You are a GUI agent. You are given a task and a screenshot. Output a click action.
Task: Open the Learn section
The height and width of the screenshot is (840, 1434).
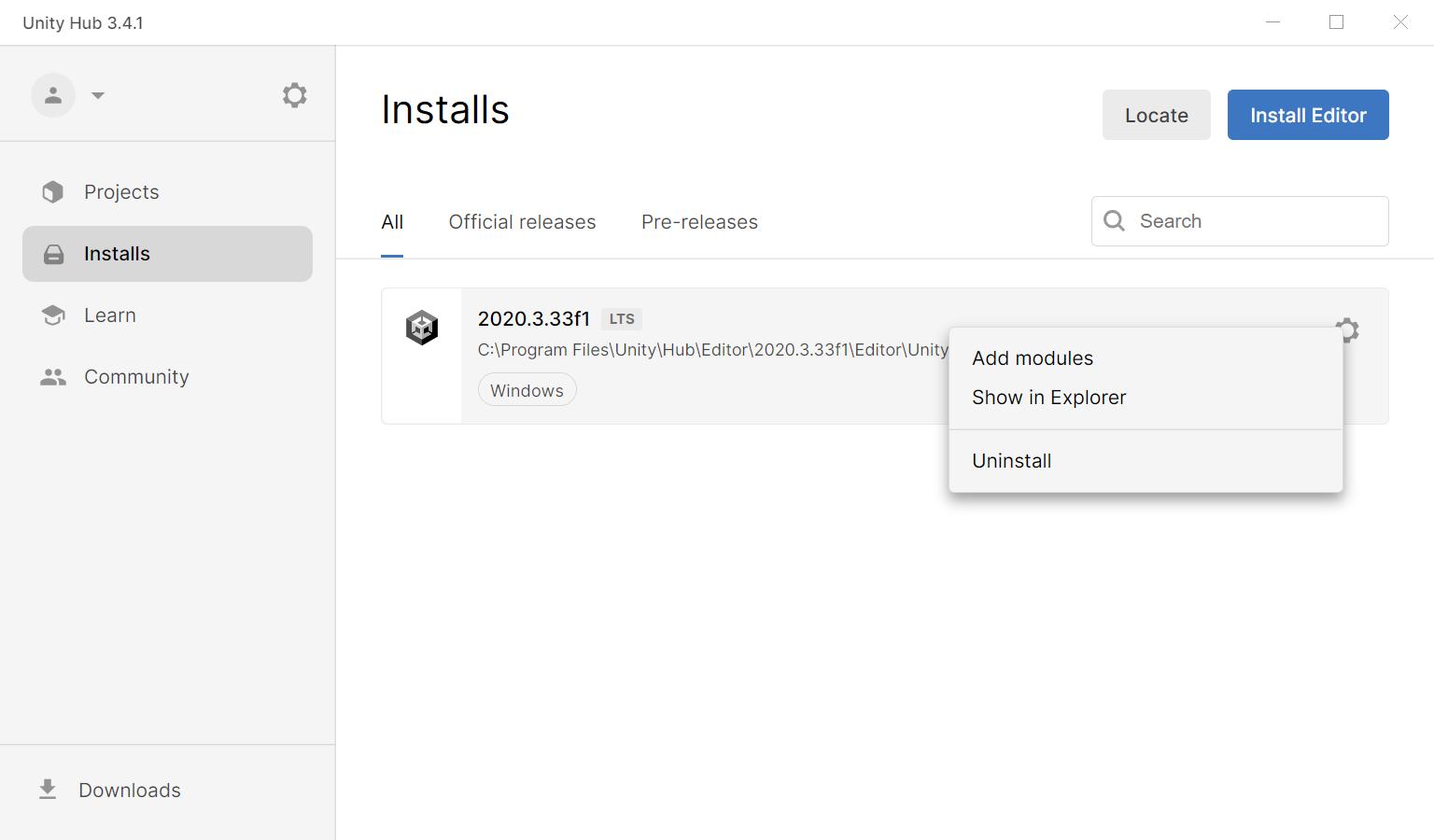[167, 315]
